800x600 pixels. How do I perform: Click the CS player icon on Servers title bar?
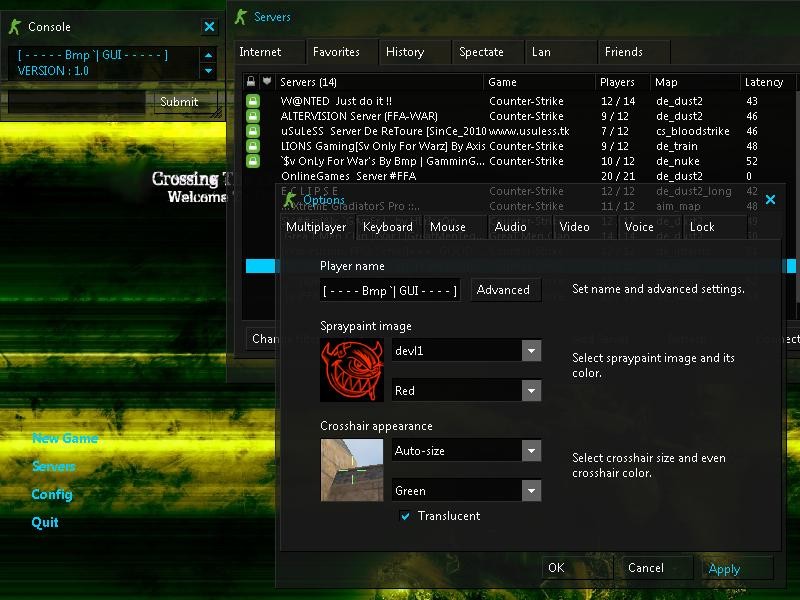pyautogui.click(x=240, y=17)
